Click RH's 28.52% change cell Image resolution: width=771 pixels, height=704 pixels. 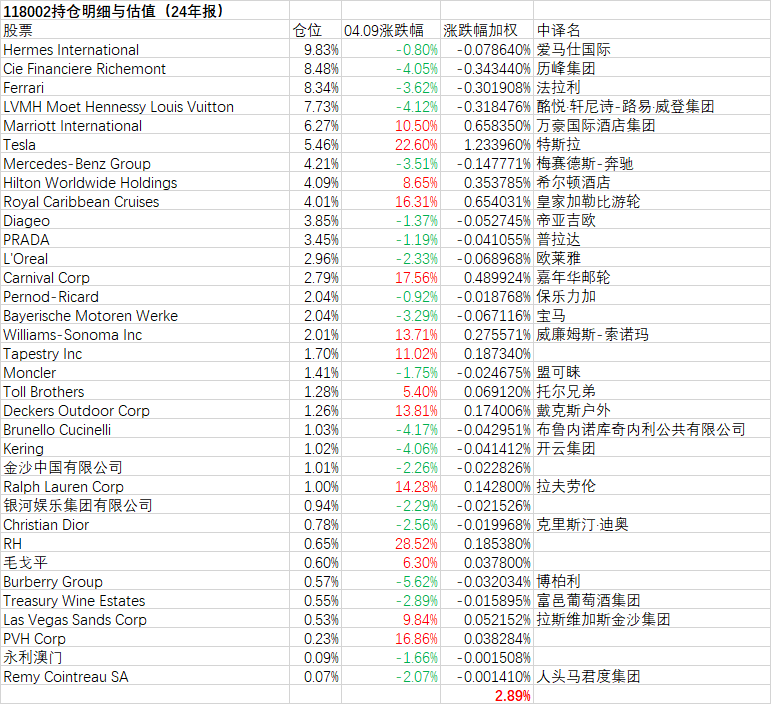tap(391, 543)
